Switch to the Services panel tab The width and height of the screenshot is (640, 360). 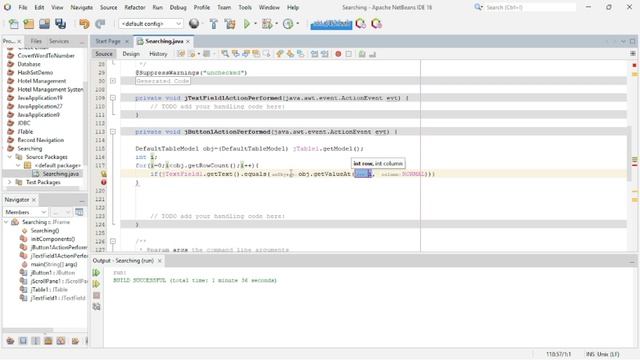point(59,41)
